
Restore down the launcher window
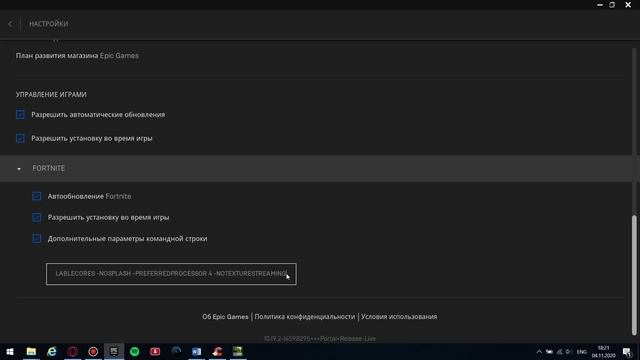coord(612,5)
